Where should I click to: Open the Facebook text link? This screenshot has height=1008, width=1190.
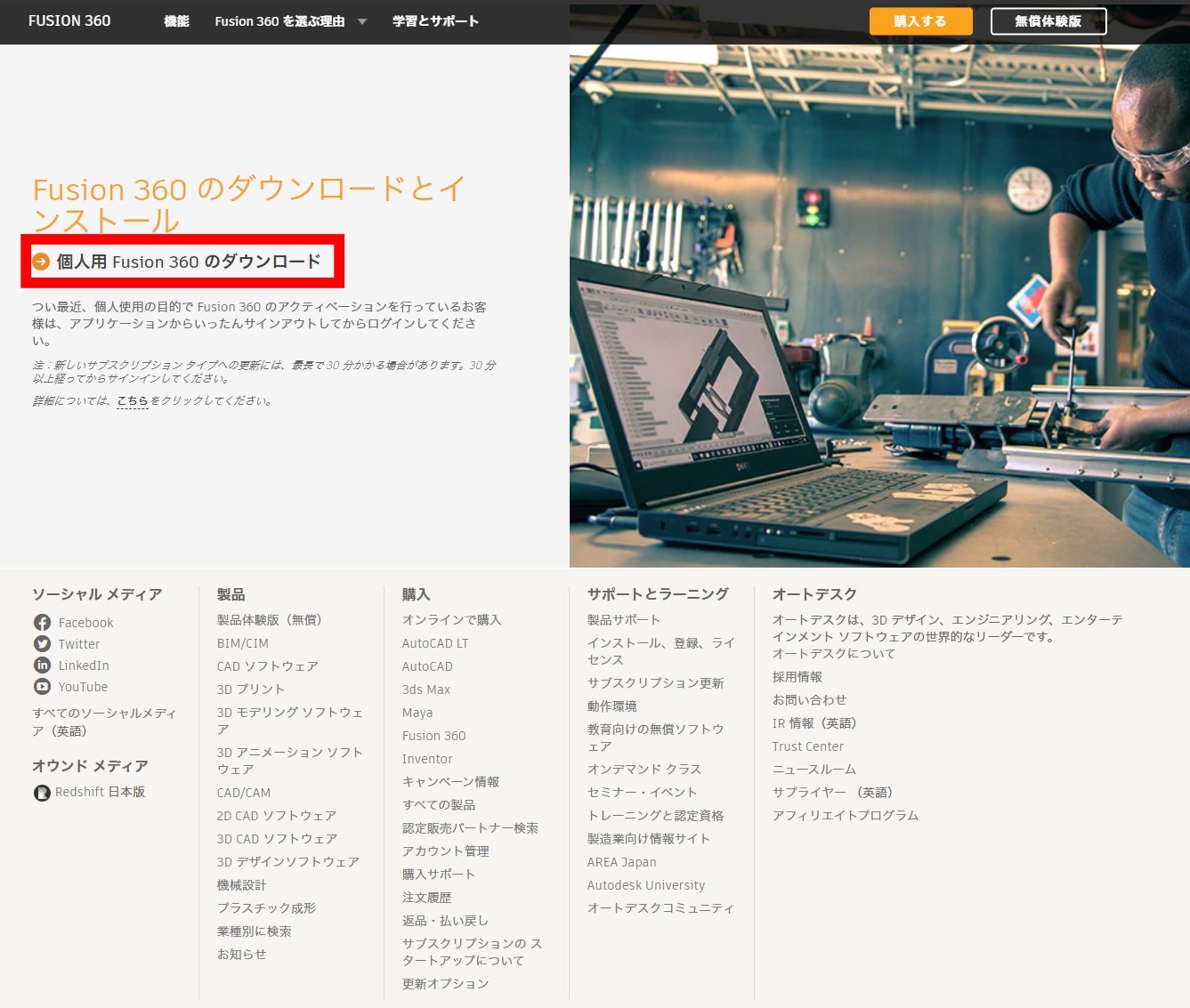(85, 623)
